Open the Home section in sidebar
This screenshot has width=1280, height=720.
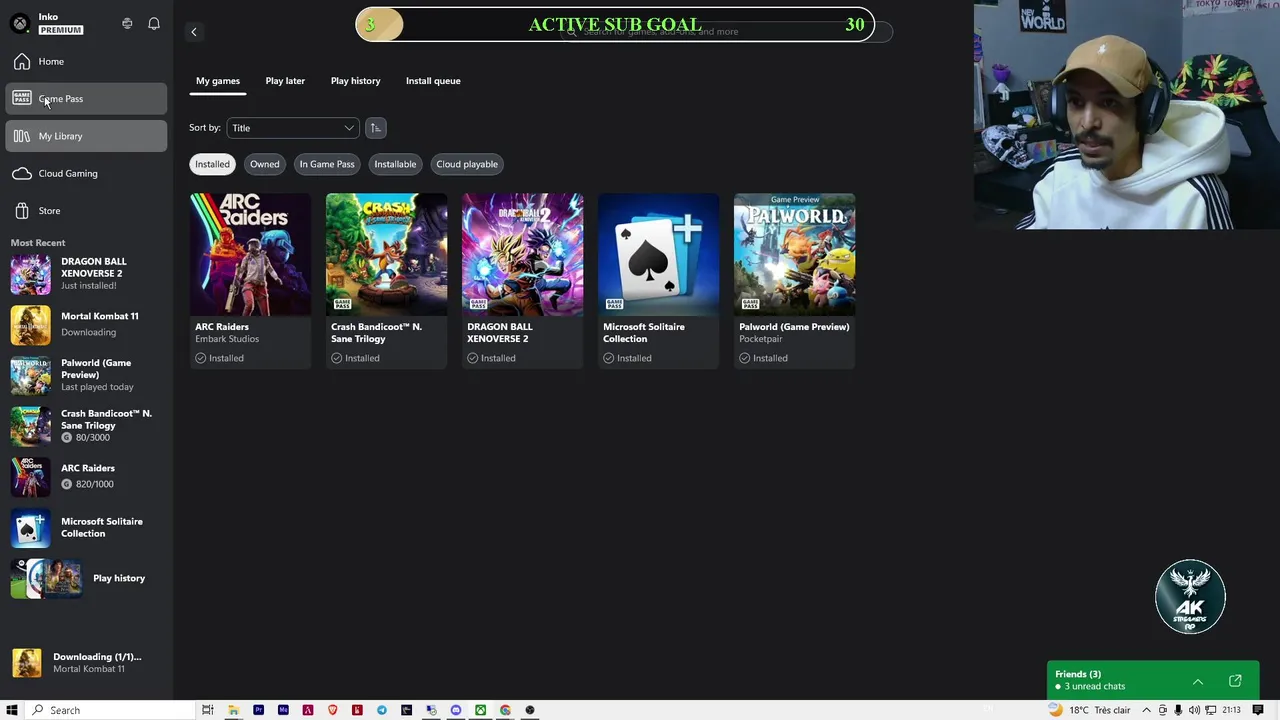point(86,62)
